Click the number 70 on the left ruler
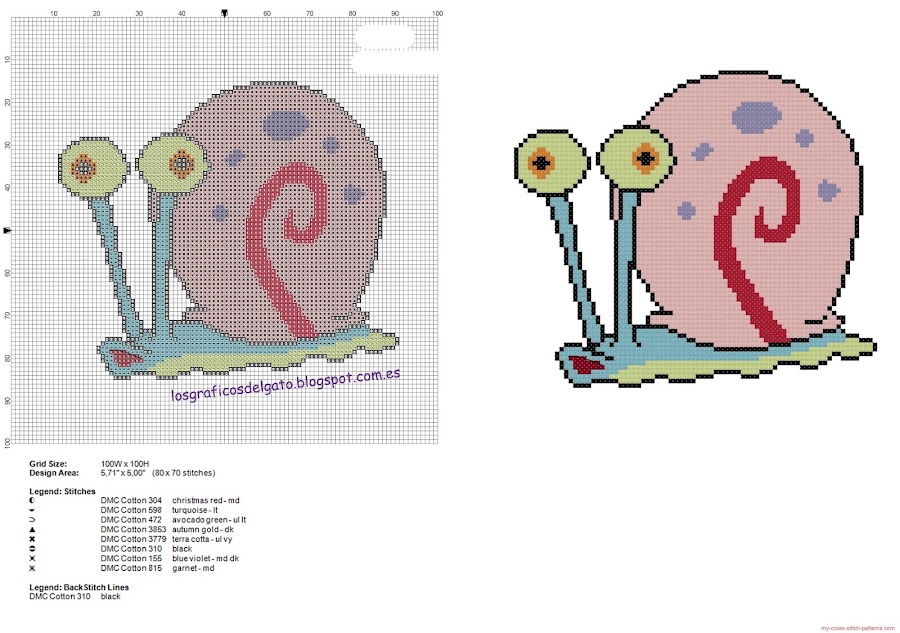 point(7,316)
